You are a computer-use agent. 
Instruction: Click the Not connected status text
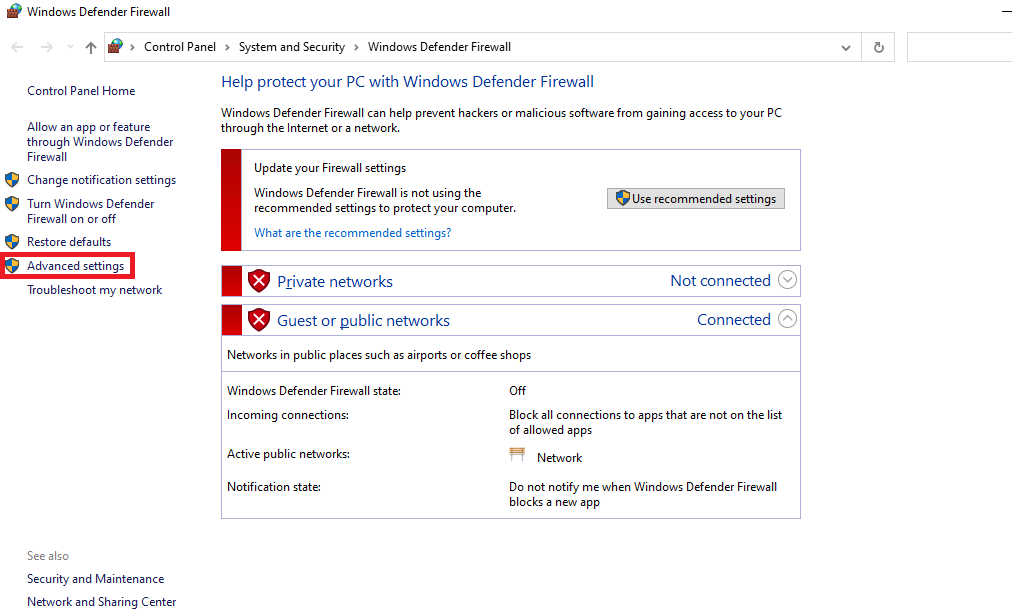720,281
